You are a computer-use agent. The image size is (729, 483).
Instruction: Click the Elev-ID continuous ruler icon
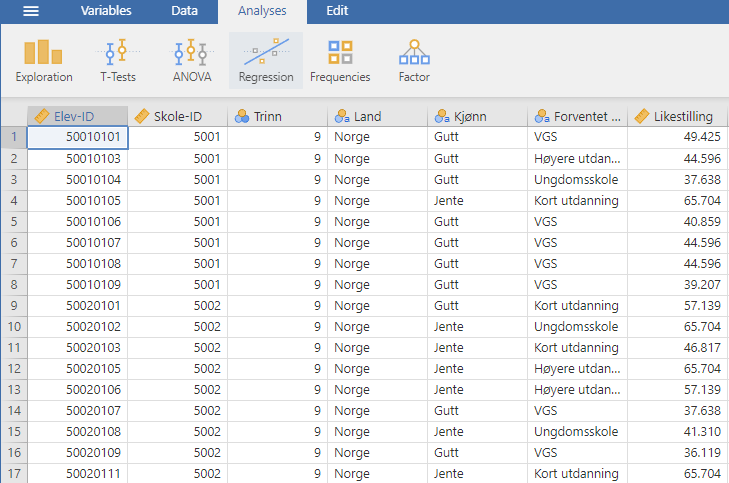[42, 116]
